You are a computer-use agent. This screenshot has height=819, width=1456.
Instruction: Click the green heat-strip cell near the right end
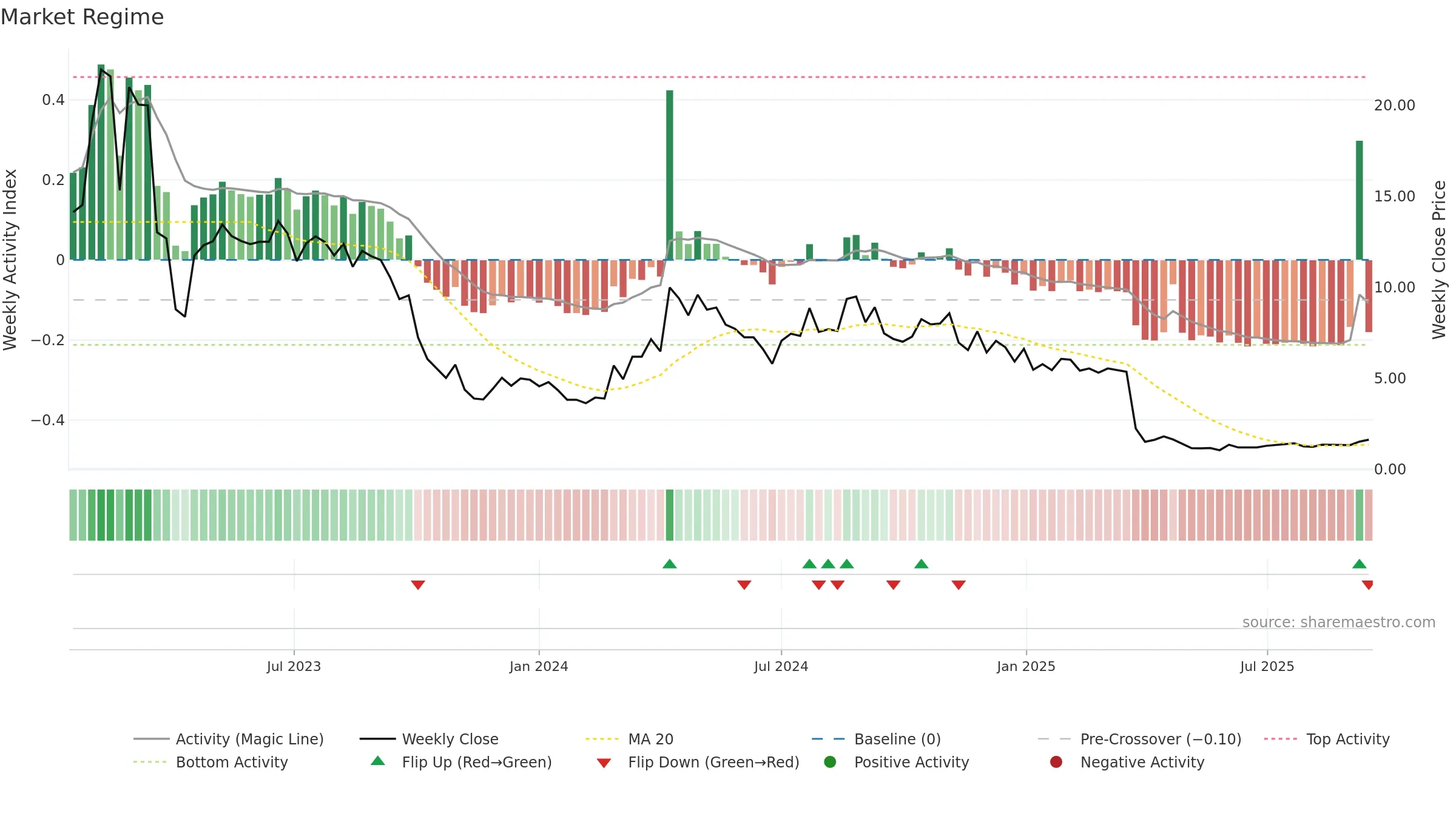click(x=1360, y=515)
